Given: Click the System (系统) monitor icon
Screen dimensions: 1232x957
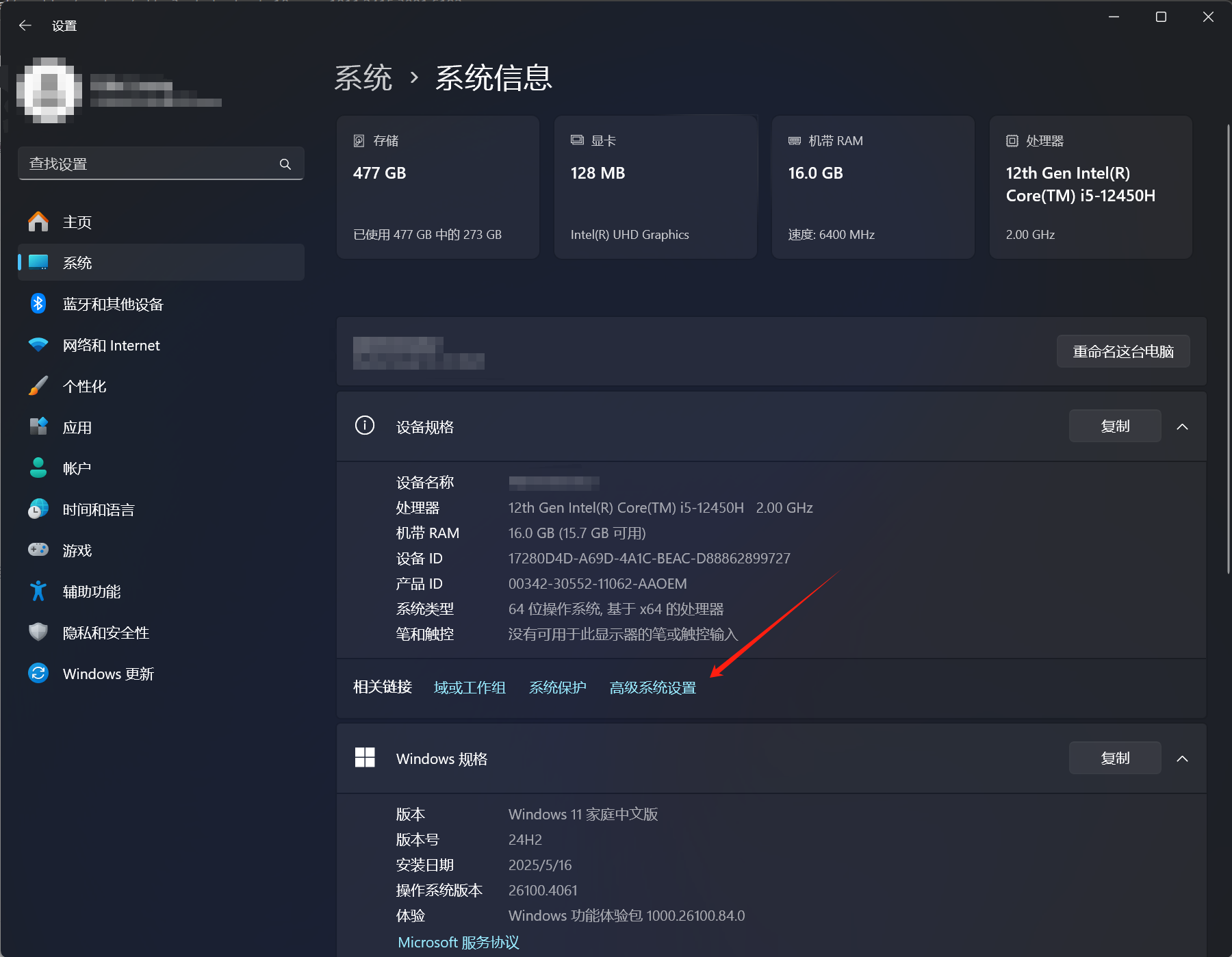Looking at the screenshot, I should (38, 262).
